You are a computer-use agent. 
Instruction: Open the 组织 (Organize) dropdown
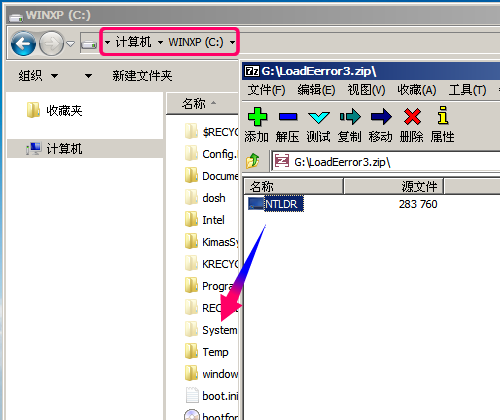(38, 76)
